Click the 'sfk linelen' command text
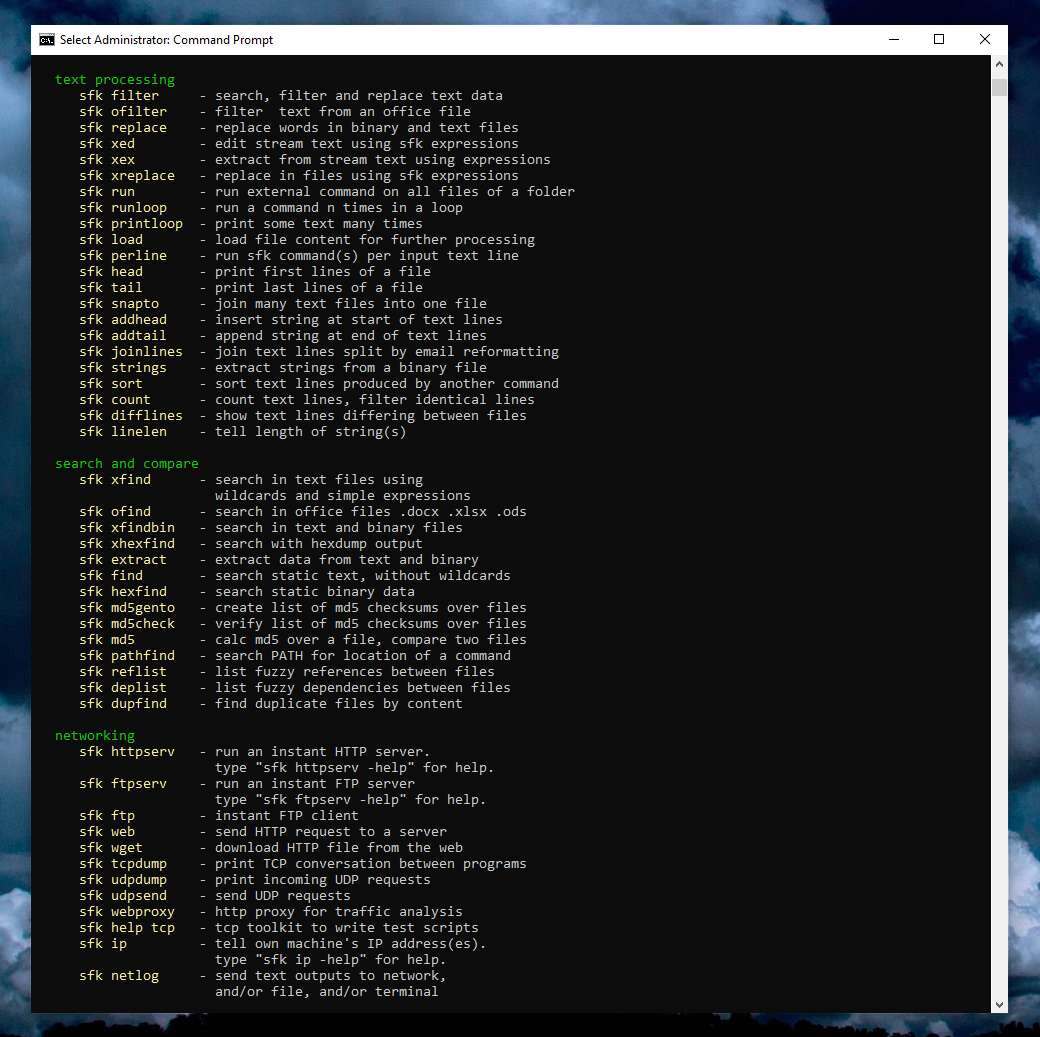Image resolution: width=1040 pixels, height=1037 pixels. [x=123, y=431]
